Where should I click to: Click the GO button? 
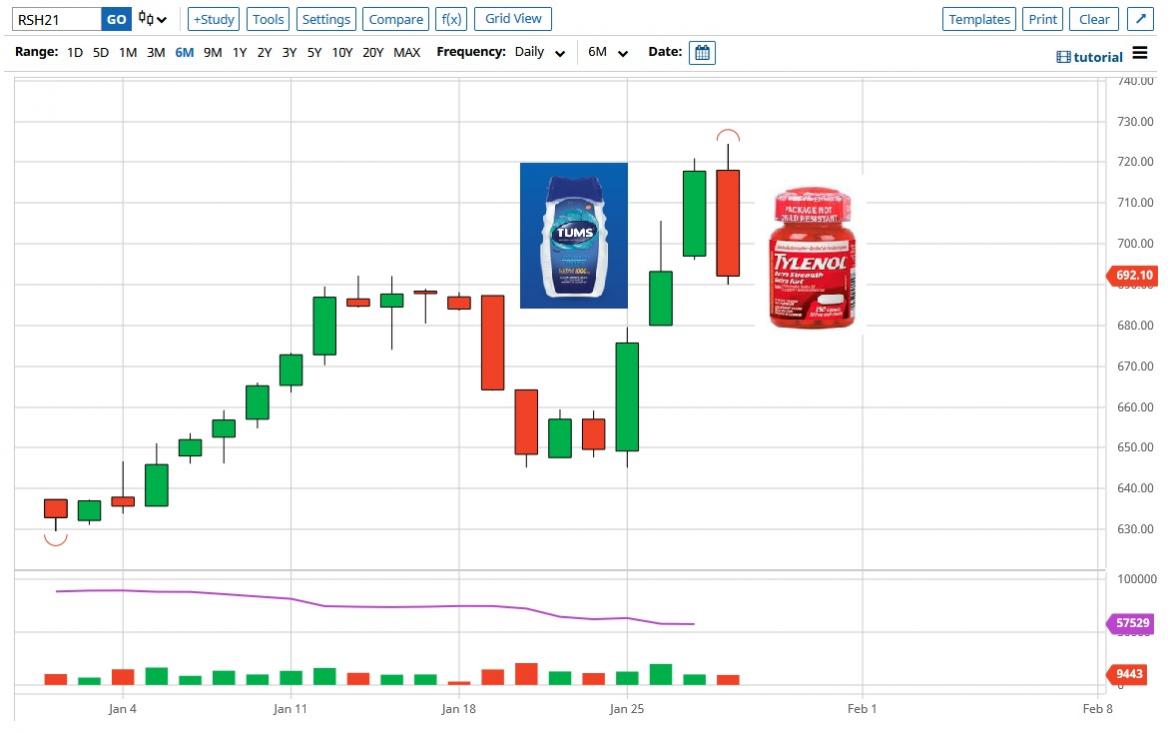[x=116, y=19]
